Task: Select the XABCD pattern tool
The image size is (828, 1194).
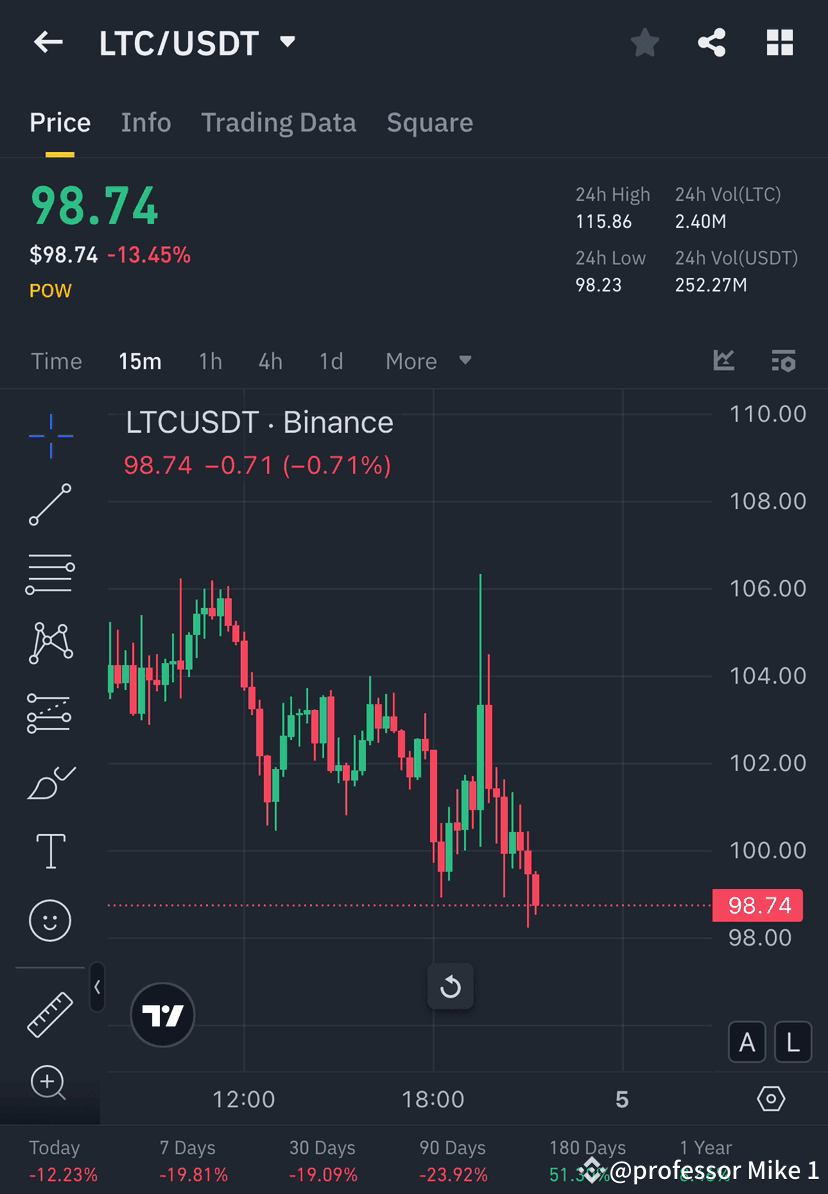Action: pyautogui.click(x=50, y=643)
